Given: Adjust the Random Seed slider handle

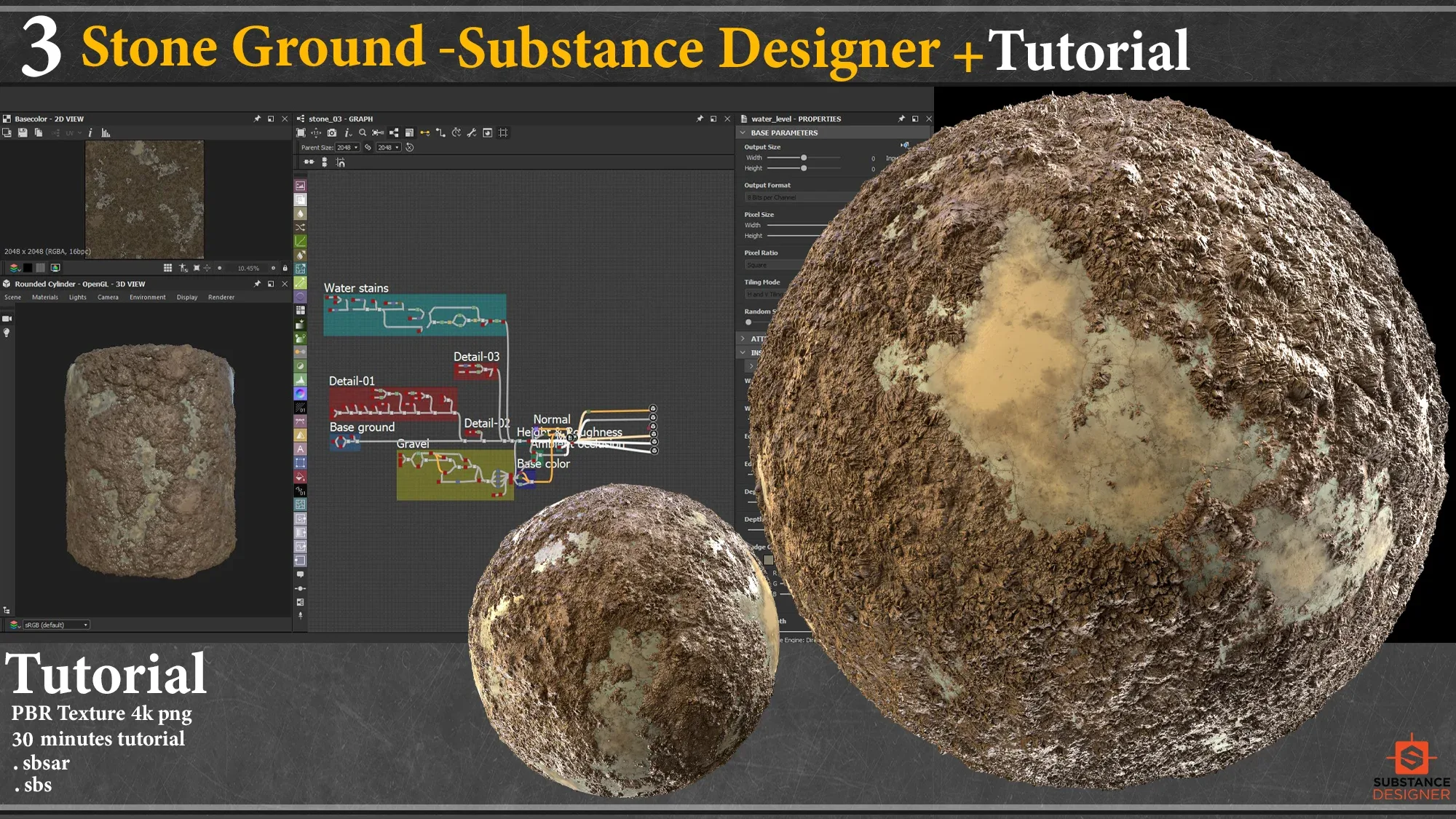Looking at the screenshot, I should click(748, 322).
